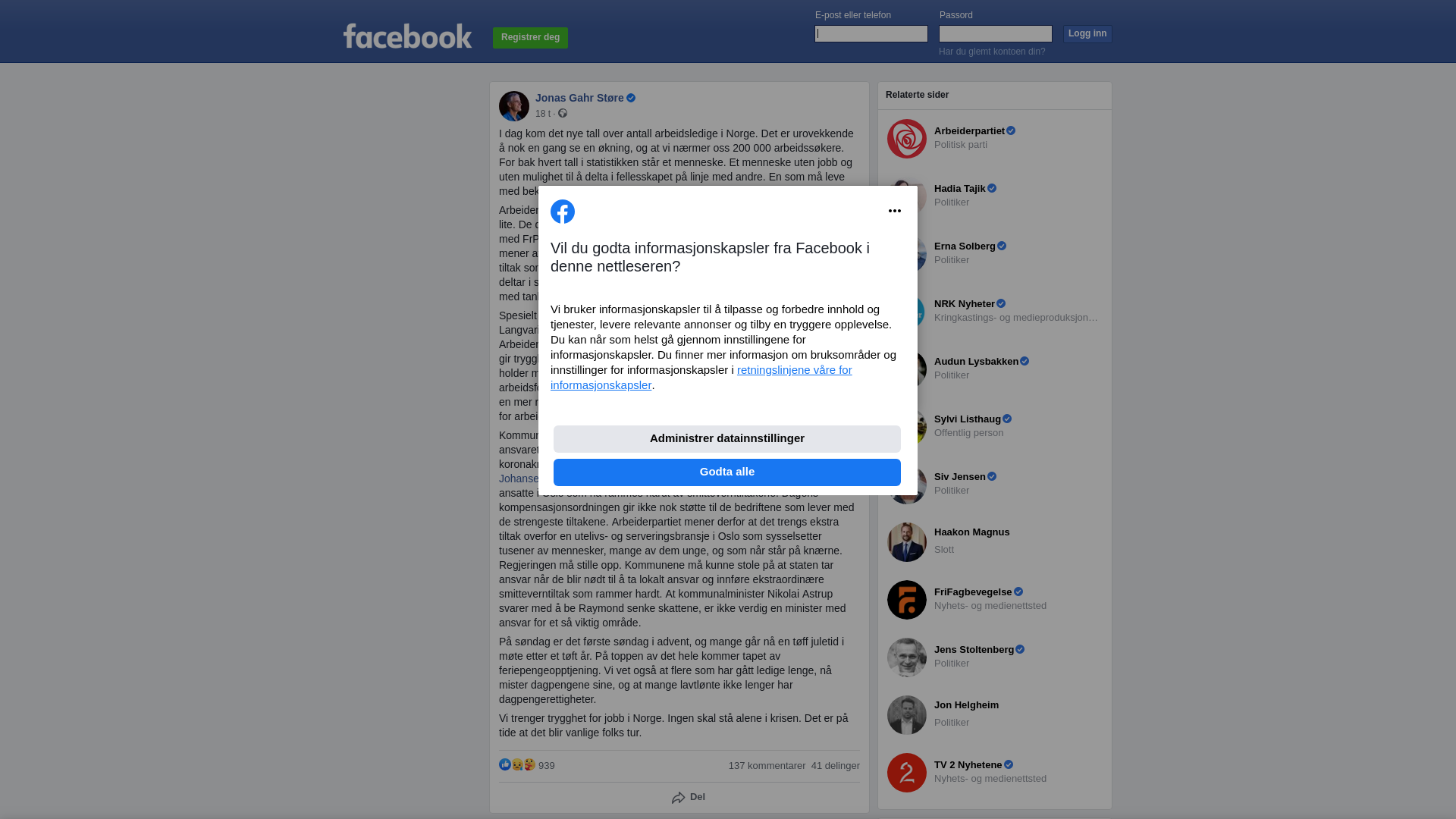Open Jonas Gahr Støre profile picture
Image resolution: width=1456 pixels, height=819 pixels.
pyautogui.click(x=514, y=106)
